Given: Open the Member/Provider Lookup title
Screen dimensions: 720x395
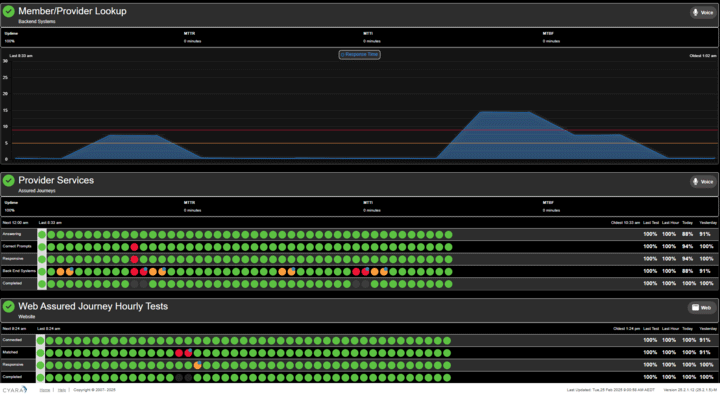Looking at the screenshot, I should (72, 11).
